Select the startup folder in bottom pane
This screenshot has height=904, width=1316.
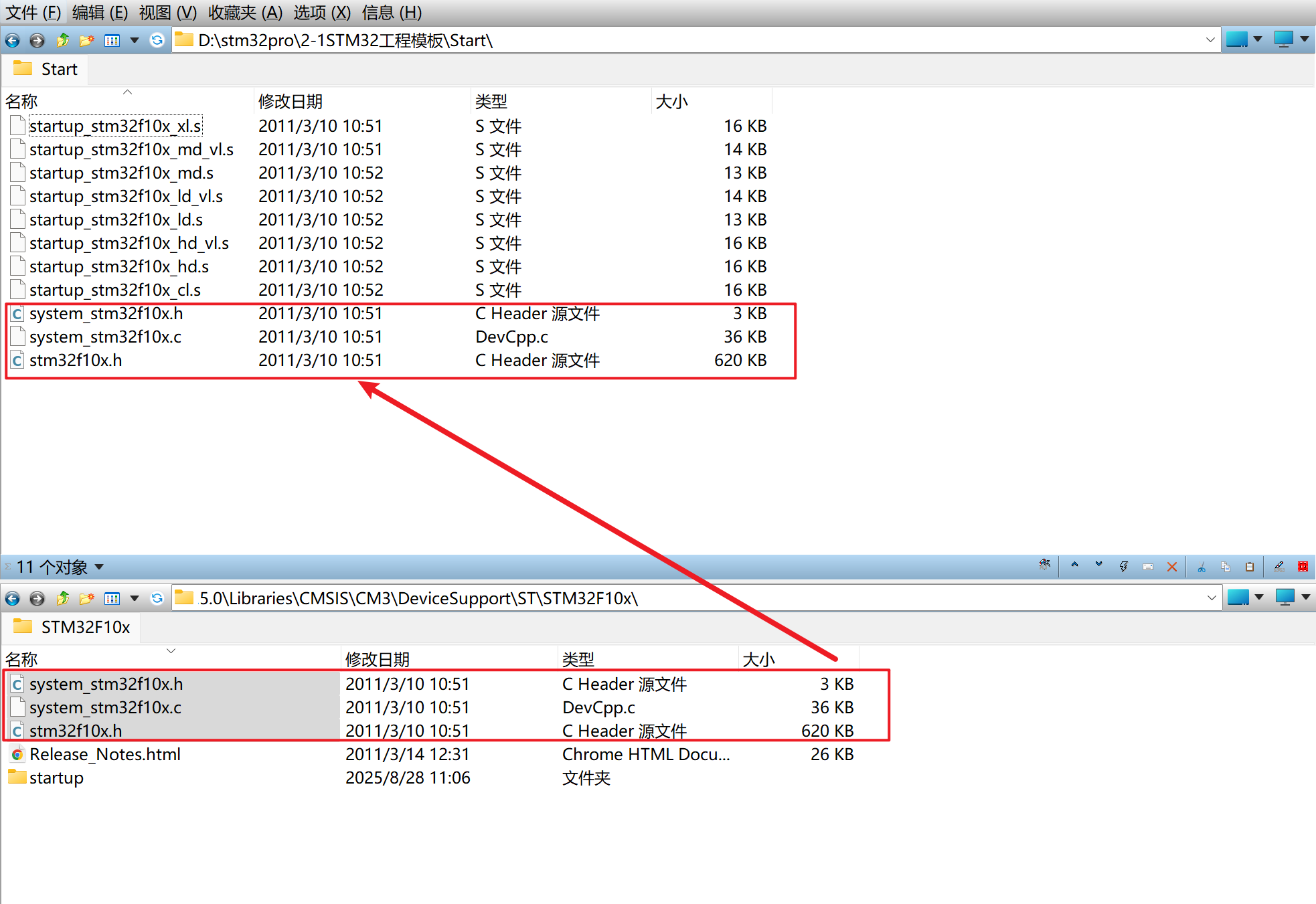point(56,778)
